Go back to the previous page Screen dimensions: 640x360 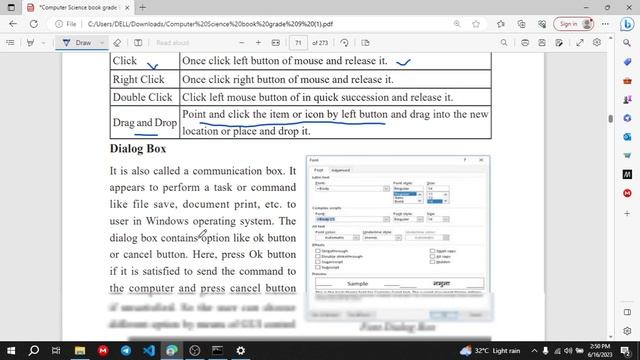coord(13,24)
